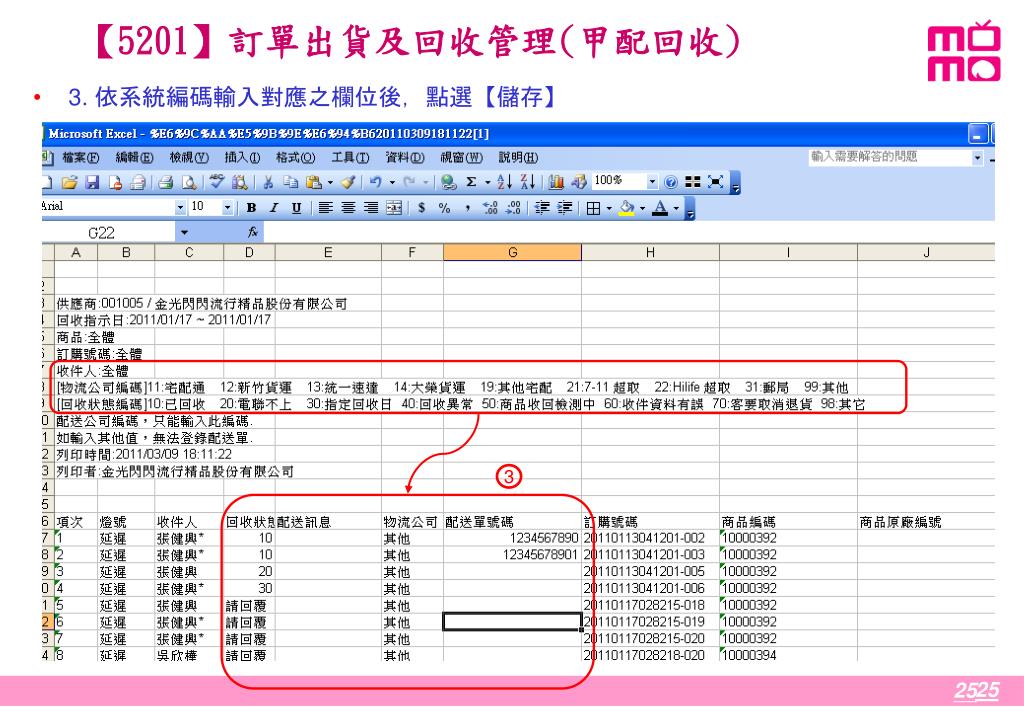This screenshot has width=1024, height=707.
Task: Open the 工具(T) menu
Action: pos(350,157)
